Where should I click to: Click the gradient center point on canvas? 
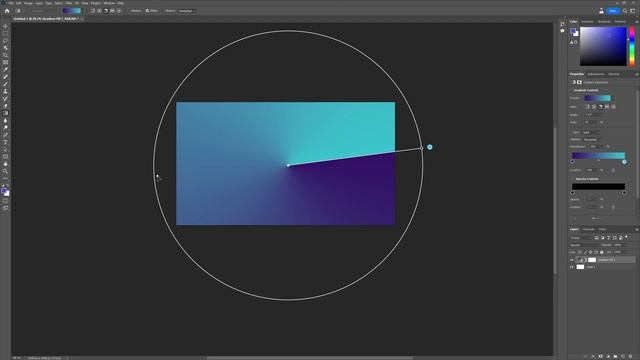288,165
